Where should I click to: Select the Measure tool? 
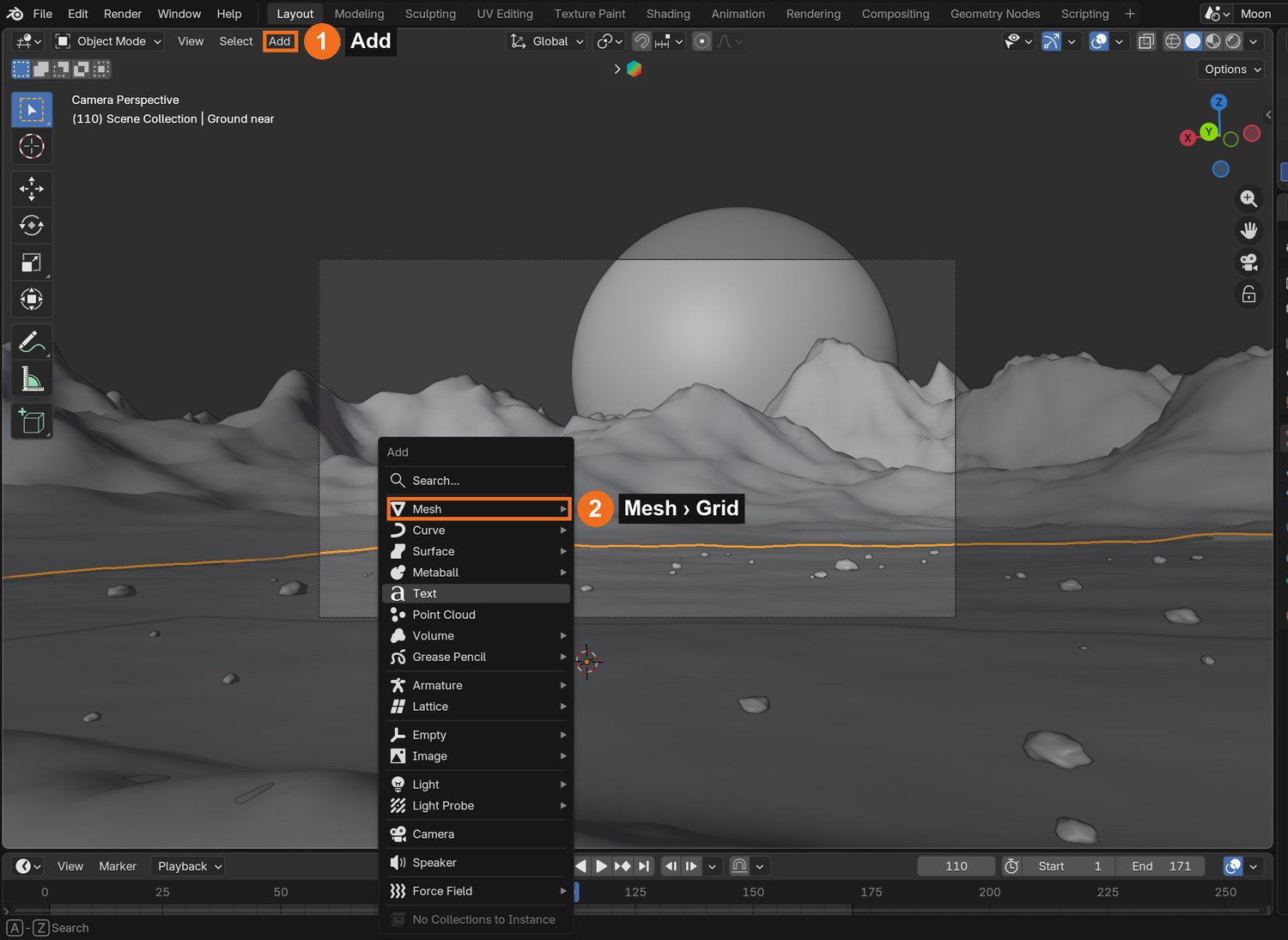[x=32, y=379]
